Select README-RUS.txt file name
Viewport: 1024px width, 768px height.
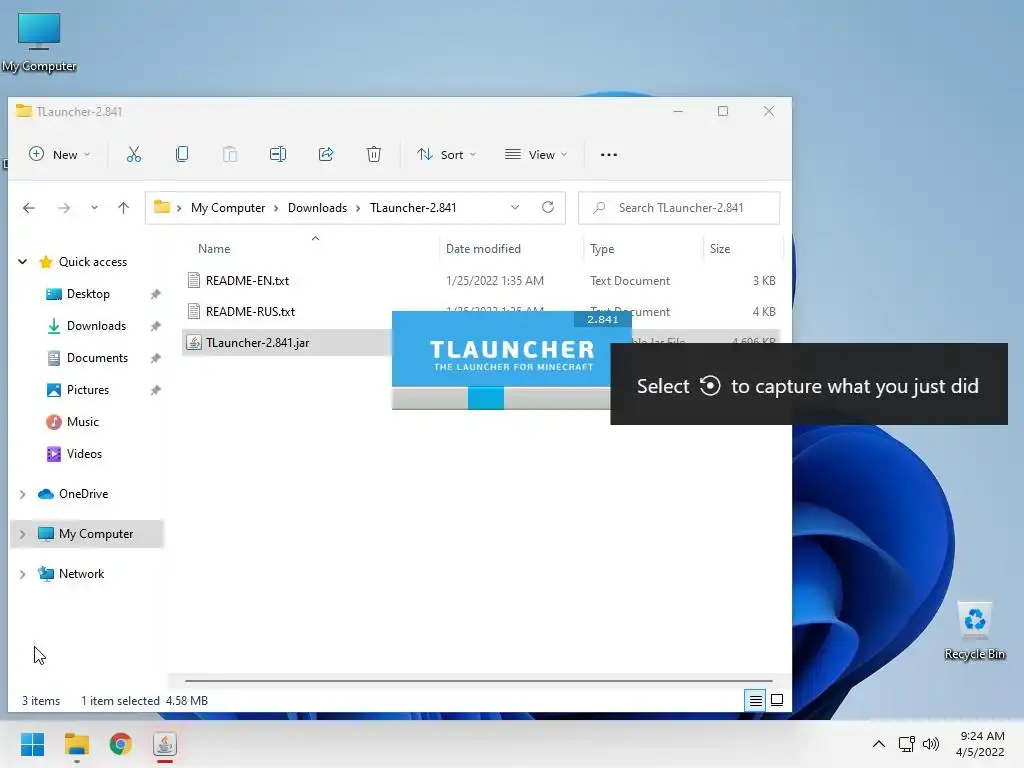(250, 312)
